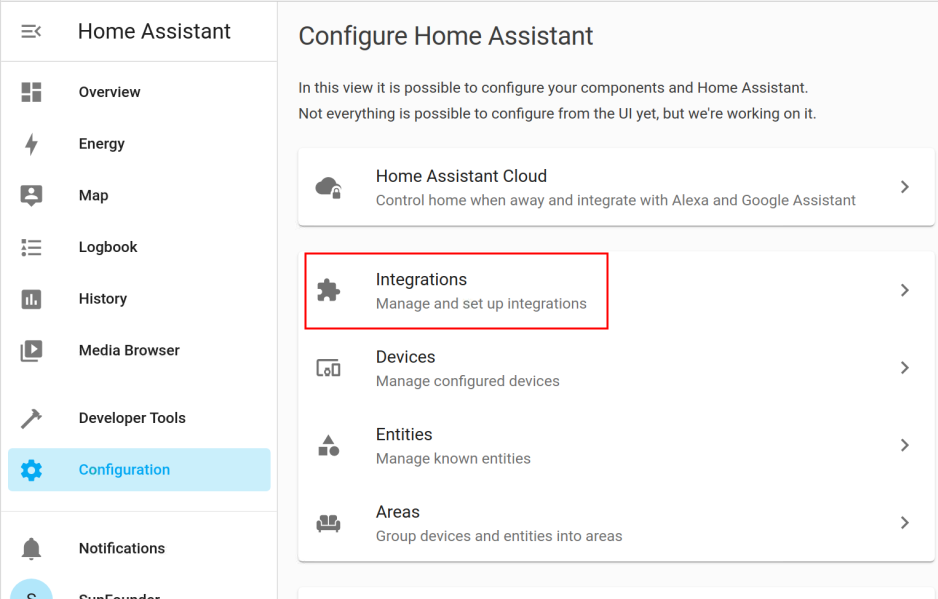
Task: Click the Energy lightning bolt icon
Action: tap(31, 144)
